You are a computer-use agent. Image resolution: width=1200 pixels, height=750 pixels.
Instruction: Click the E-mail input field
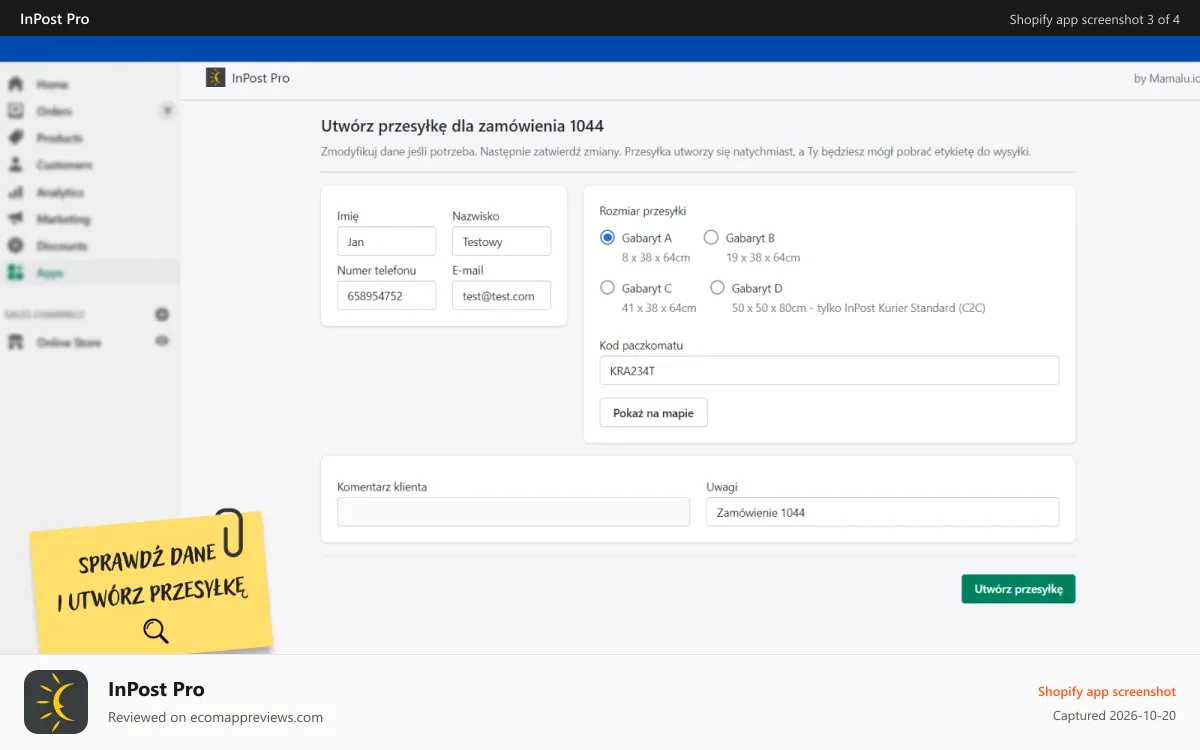click(x=501, y=296)
